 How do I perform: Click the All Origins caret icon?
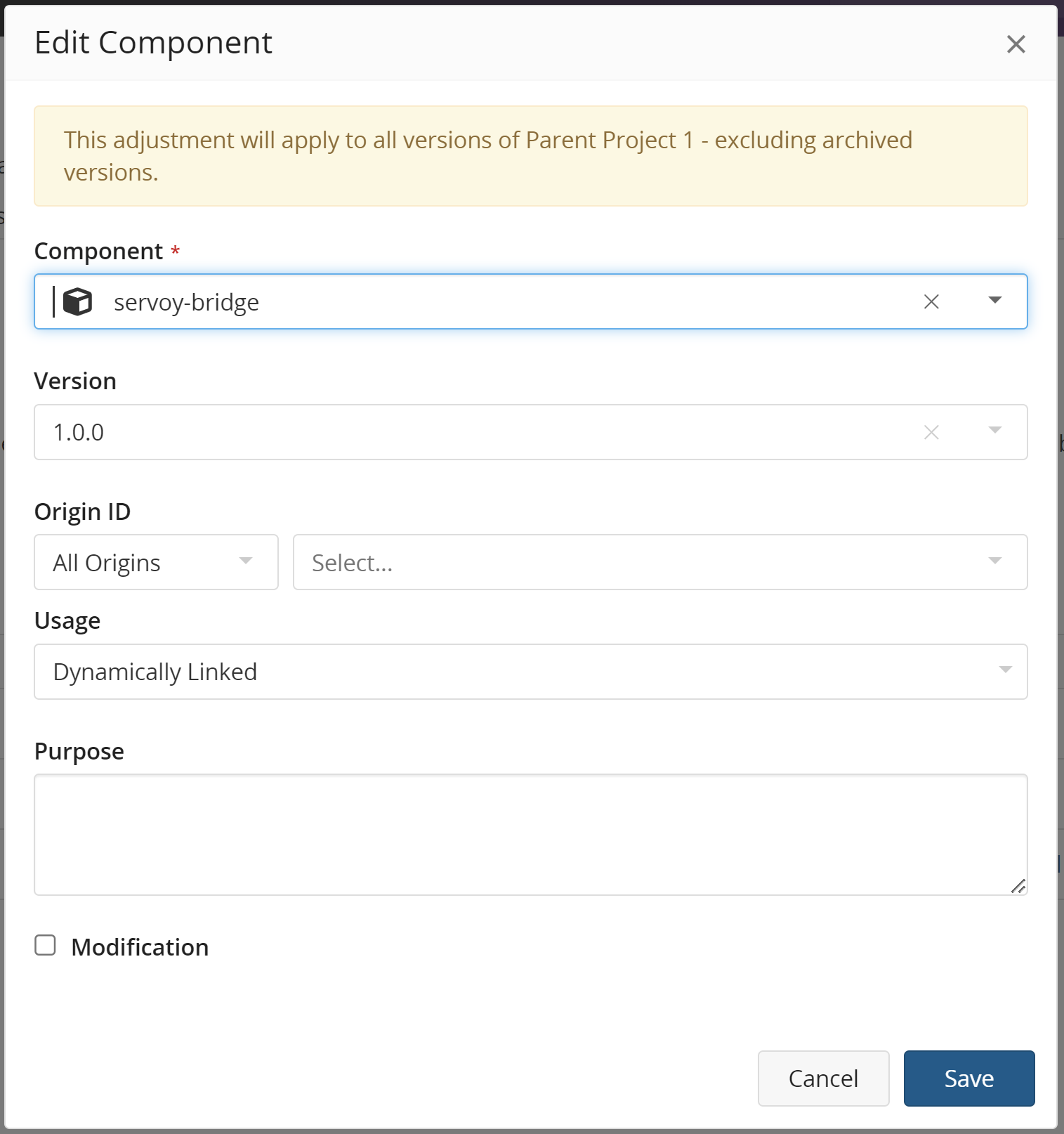click(x=246, y=561)
